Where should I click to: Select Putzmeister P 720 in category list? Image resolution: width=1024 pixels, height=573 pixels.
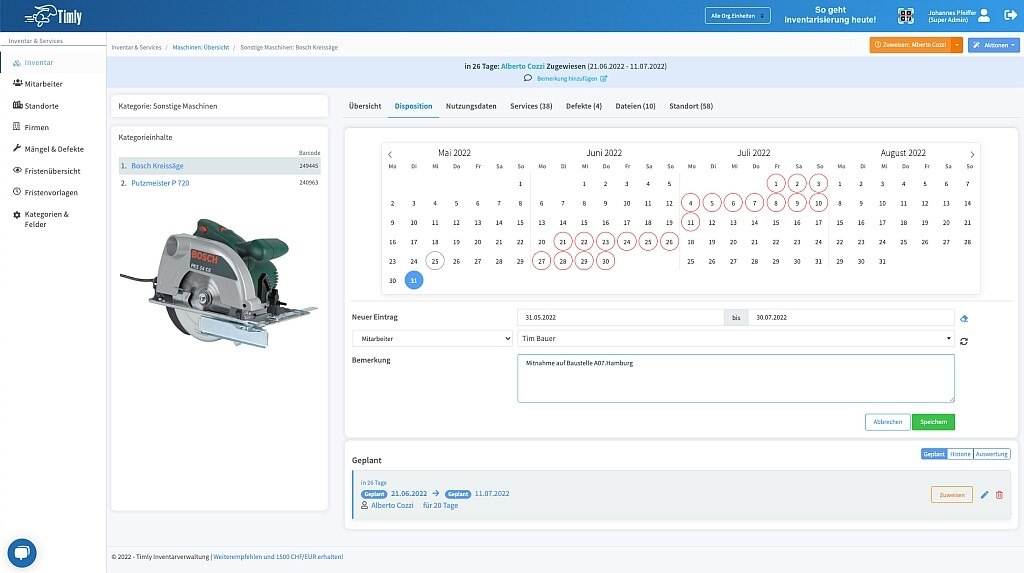point(160,183)
